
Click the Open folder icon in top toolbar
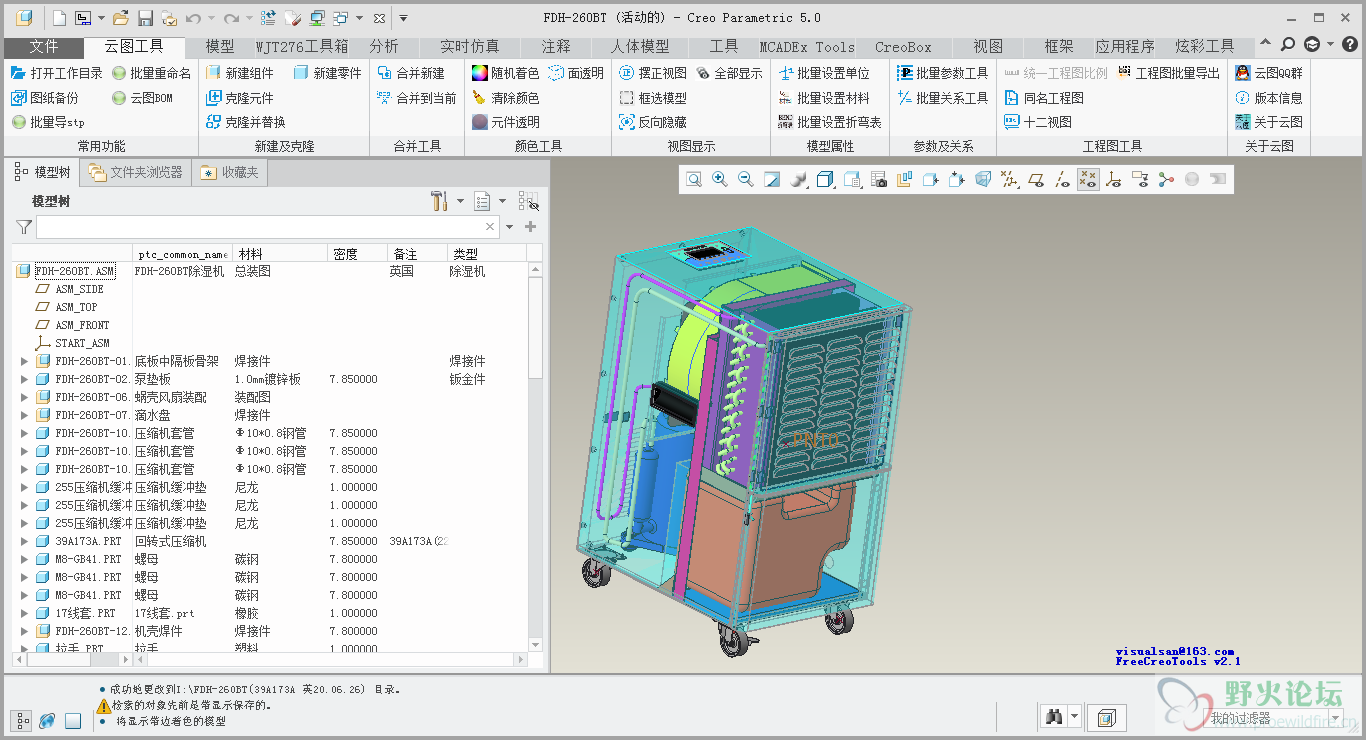pos(120,18)
